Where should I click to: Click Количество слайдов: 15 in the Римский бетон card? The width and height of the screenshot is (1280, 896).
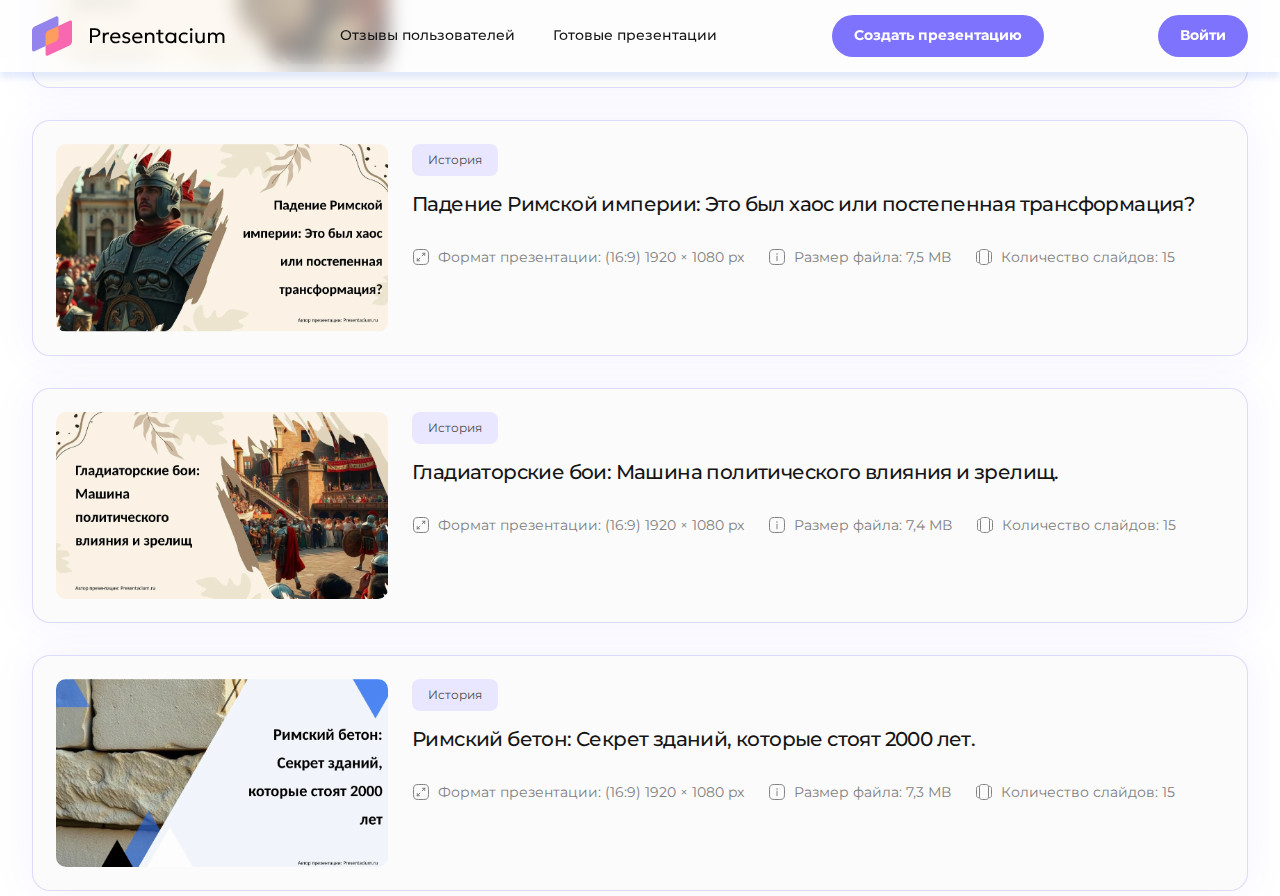tap(1088, 792)
